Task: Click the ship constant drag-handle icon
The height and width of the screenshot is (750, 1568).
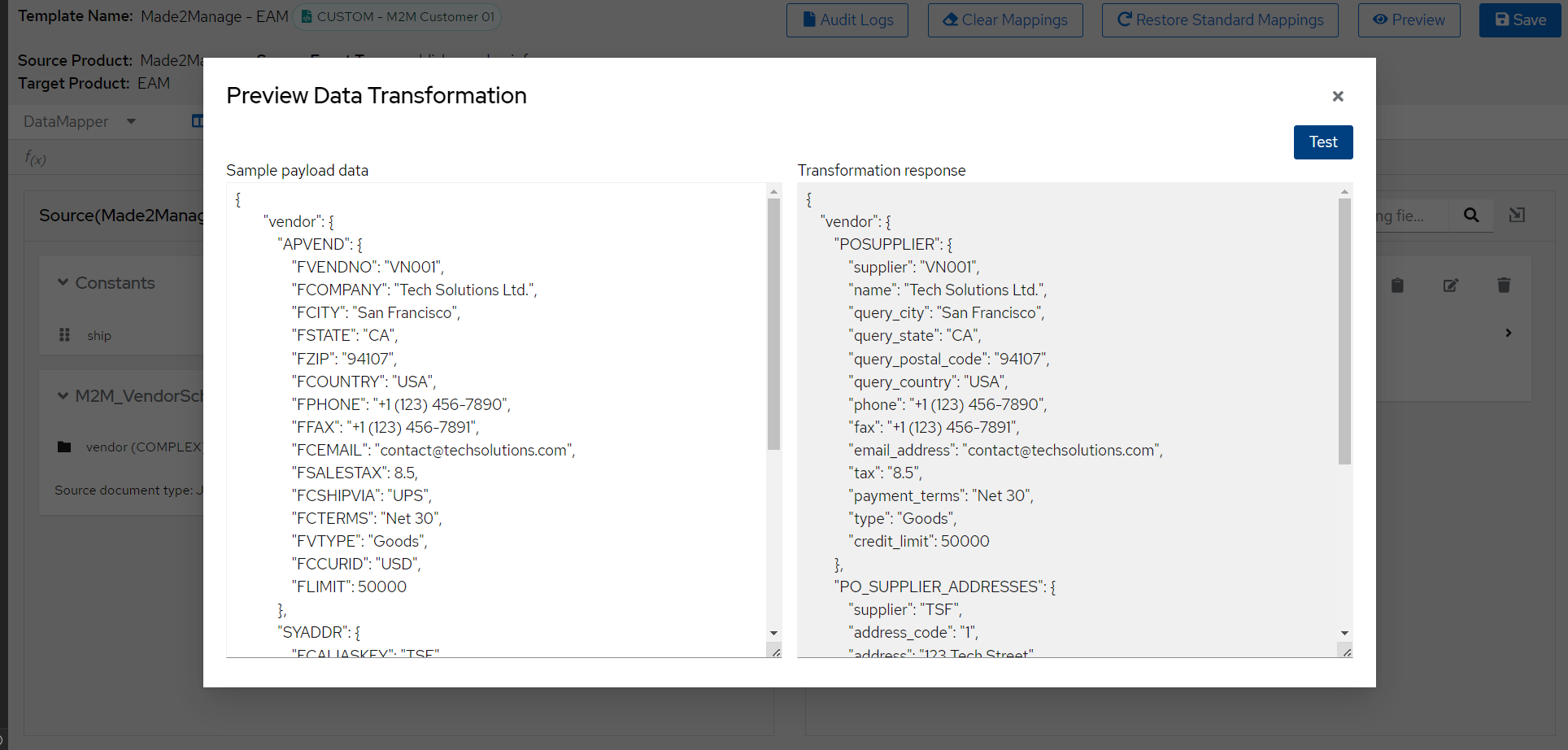Action: 63,334
